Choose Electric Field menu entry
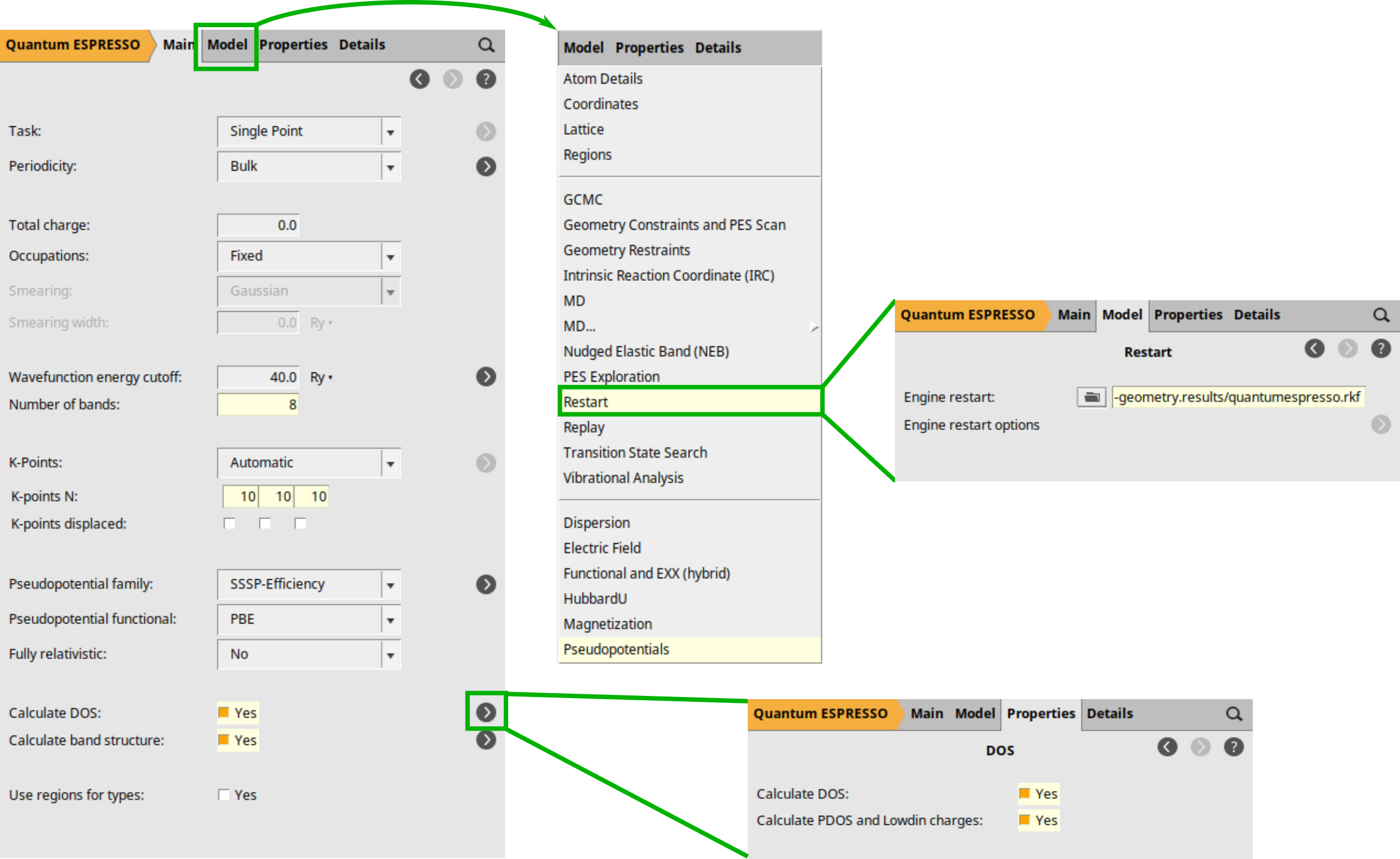 [x=690, y=548]
